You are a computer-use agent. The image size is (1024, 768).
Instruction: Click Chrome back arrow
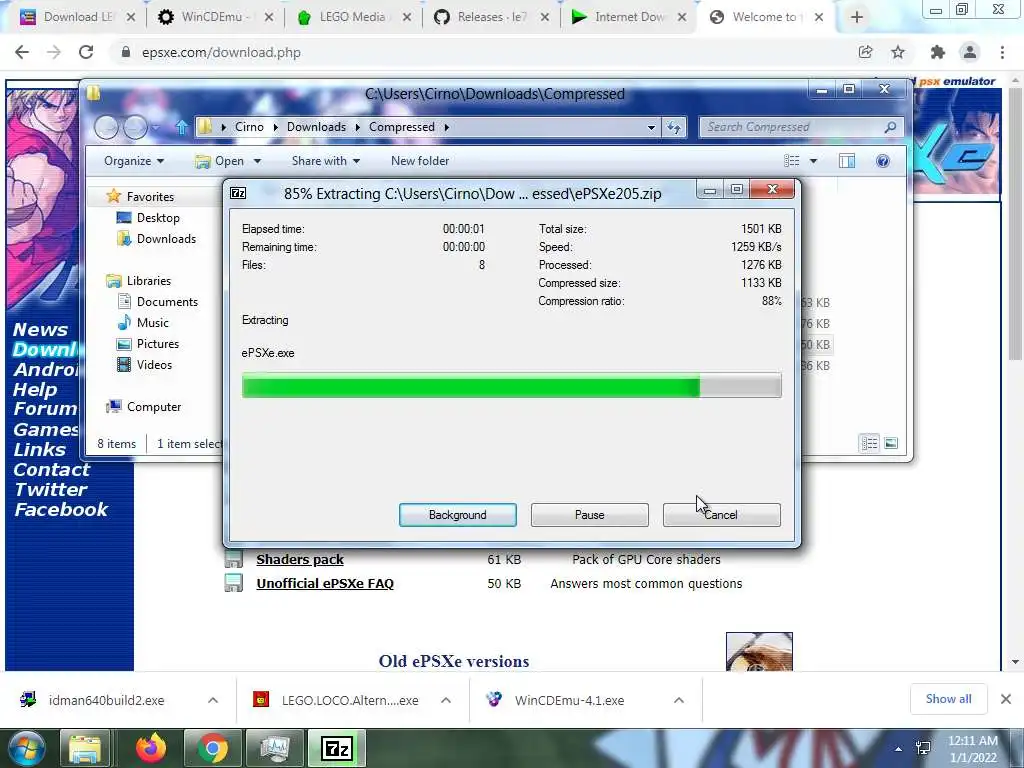point(22,52)
